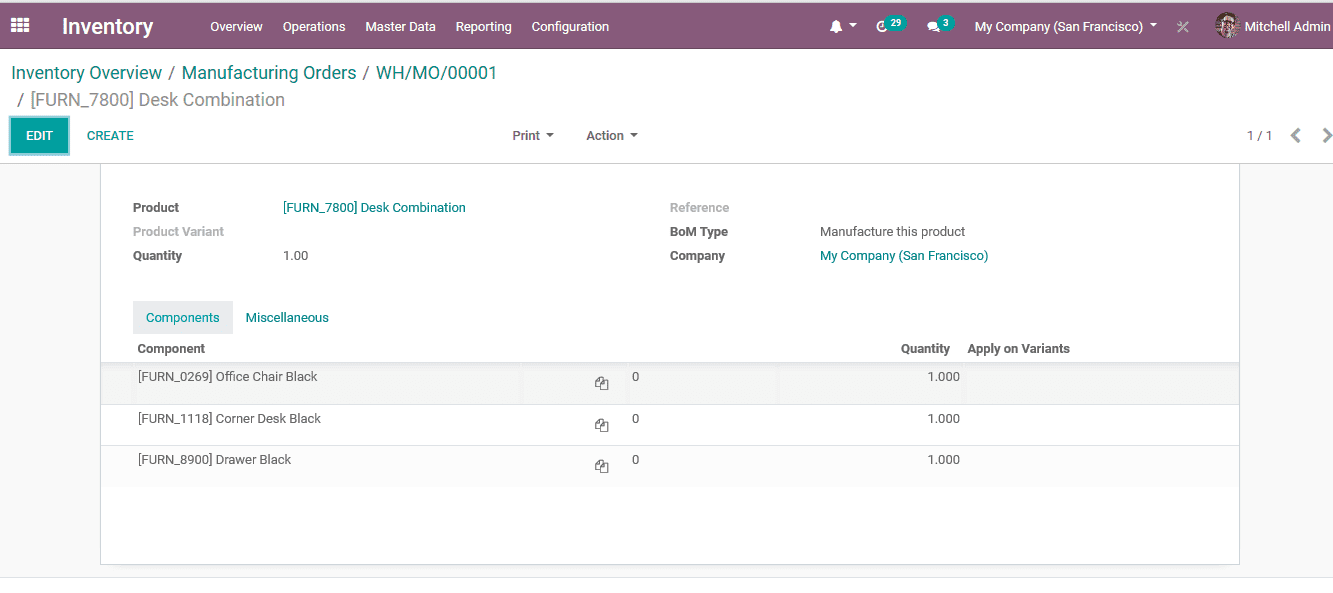
Task: Click the CREATE button
Action: 110,136
